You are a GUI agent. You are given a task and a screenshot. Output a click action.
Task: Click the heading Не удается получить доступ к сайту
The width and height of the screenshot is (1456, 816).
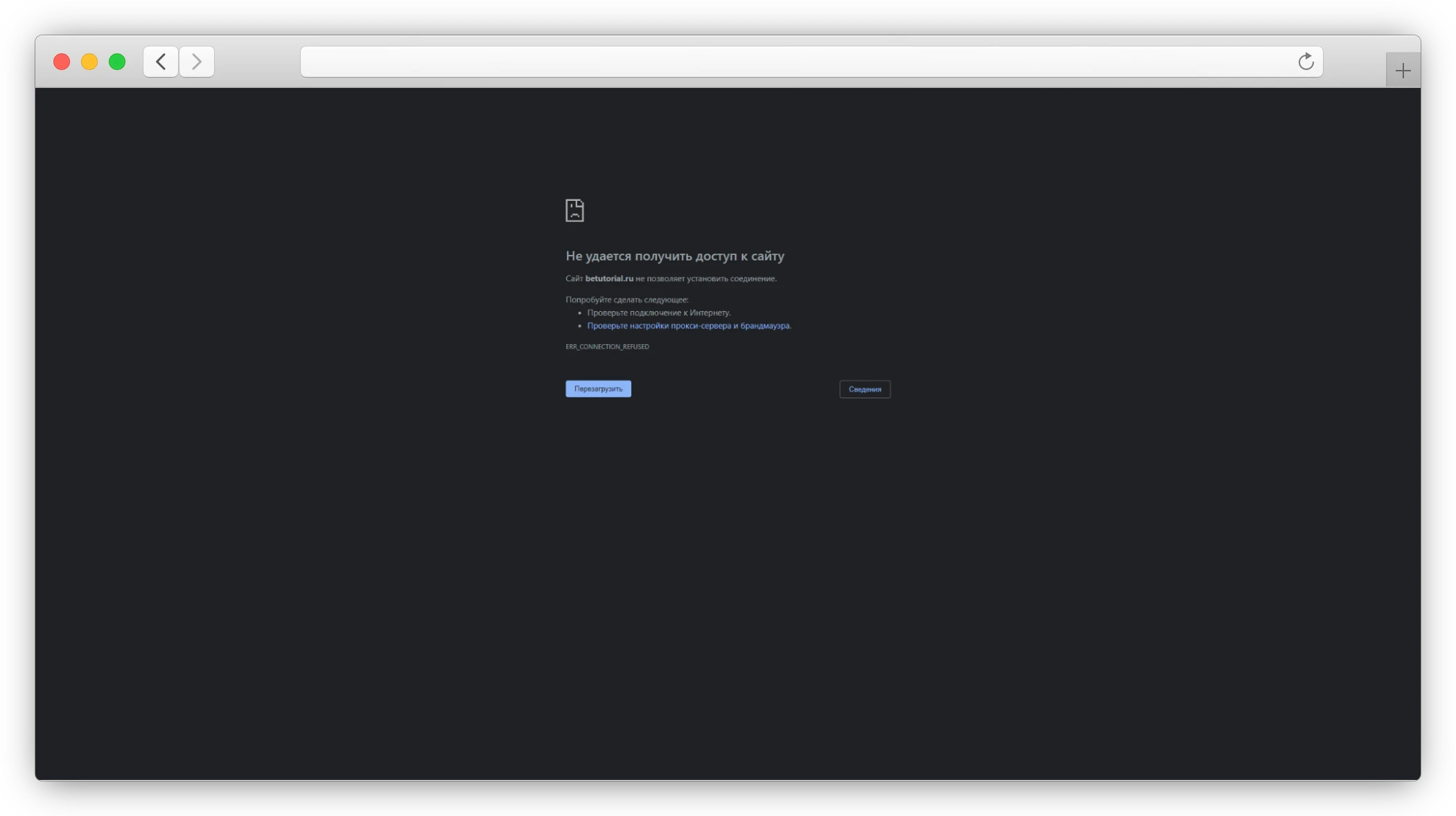click(674, 256)
